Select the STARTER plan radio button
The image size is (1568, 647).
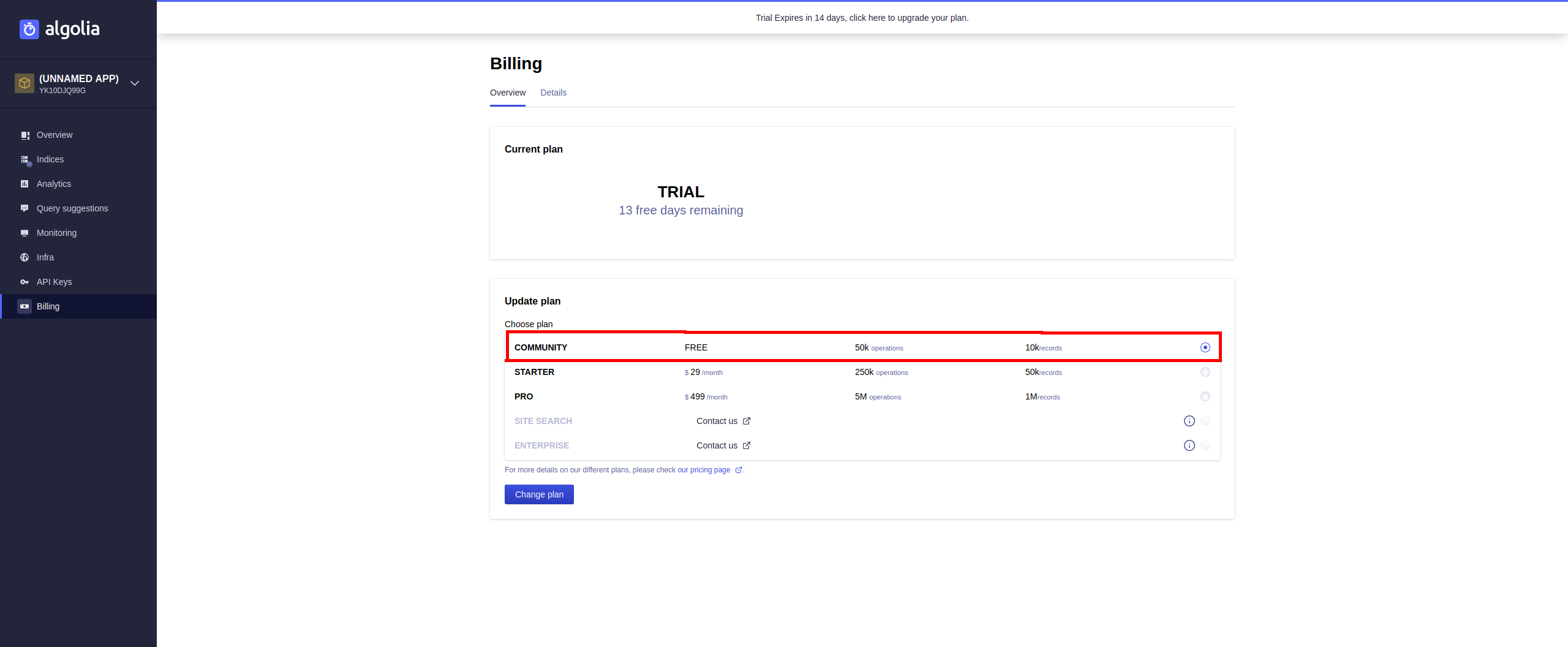1205,372
